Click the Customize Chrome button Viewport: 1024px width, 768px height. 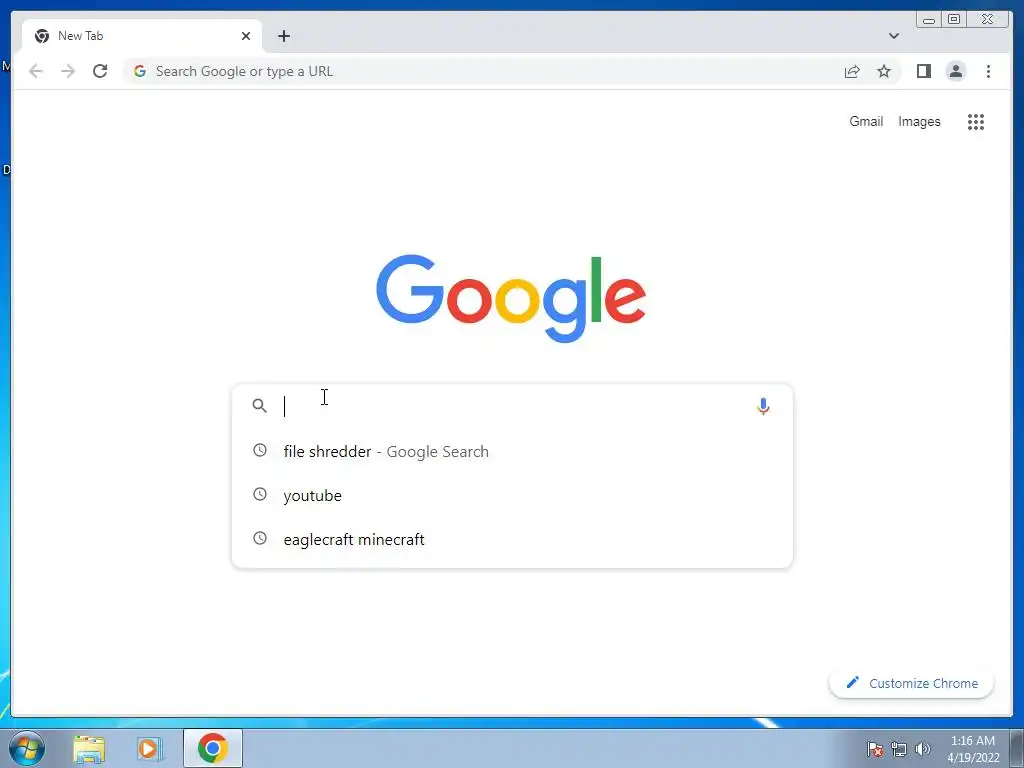(911, 683)
